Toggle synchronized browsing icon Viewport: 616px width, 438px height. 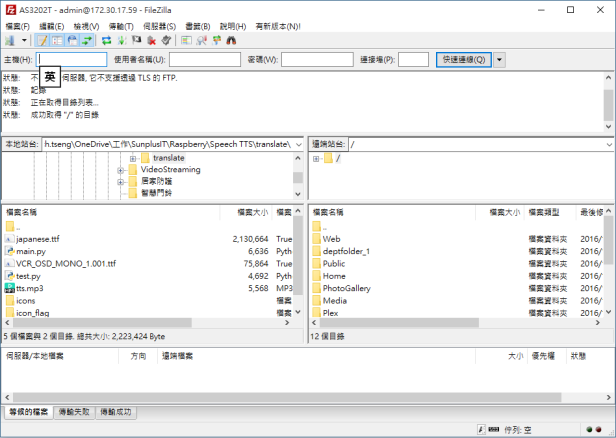coord(217,40)
